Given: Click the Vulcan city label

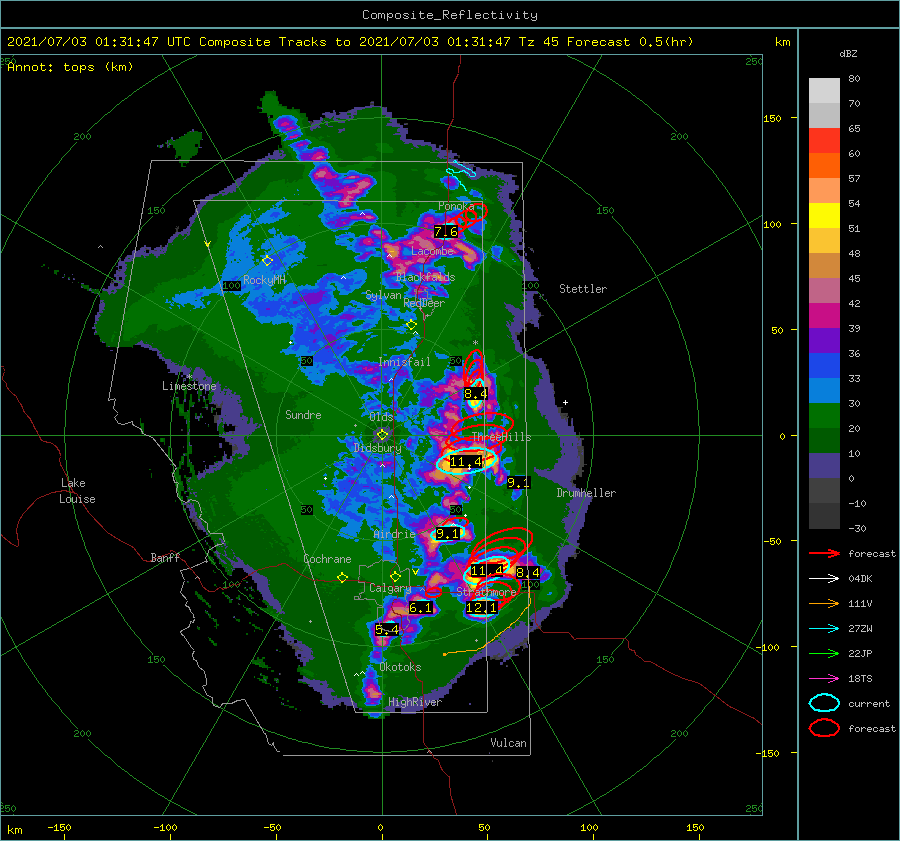Looking at the screenshot, I should tap(508, 743).
